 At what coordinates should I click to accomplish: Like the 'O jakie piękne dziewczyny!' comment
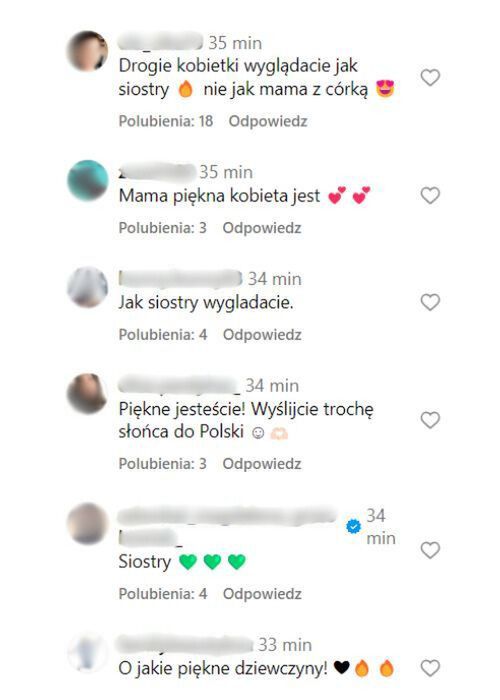(430, 668)
